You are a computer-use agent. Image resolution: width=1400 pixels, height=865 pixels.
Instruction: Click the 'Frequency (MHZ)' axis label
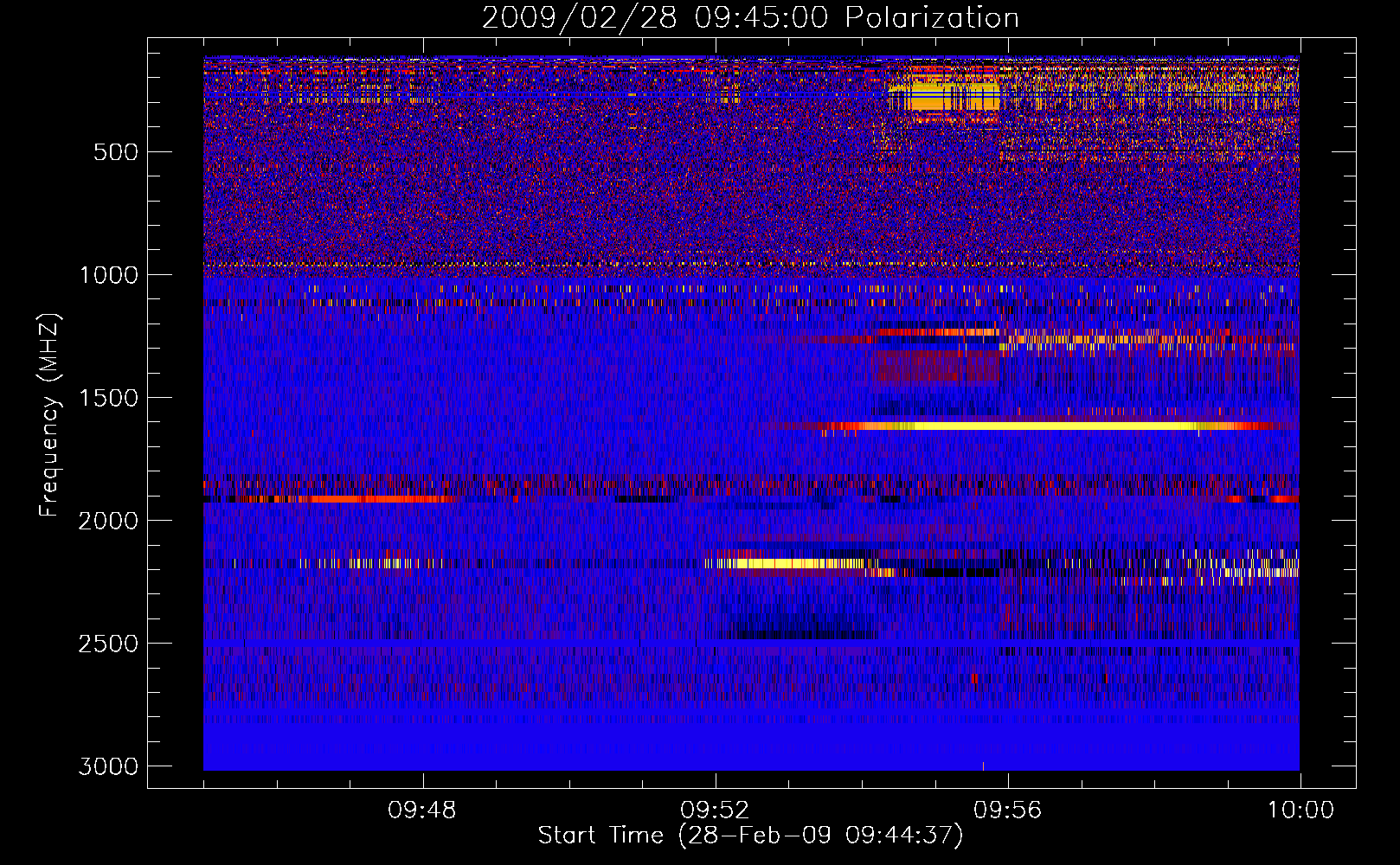pos(49,415)
